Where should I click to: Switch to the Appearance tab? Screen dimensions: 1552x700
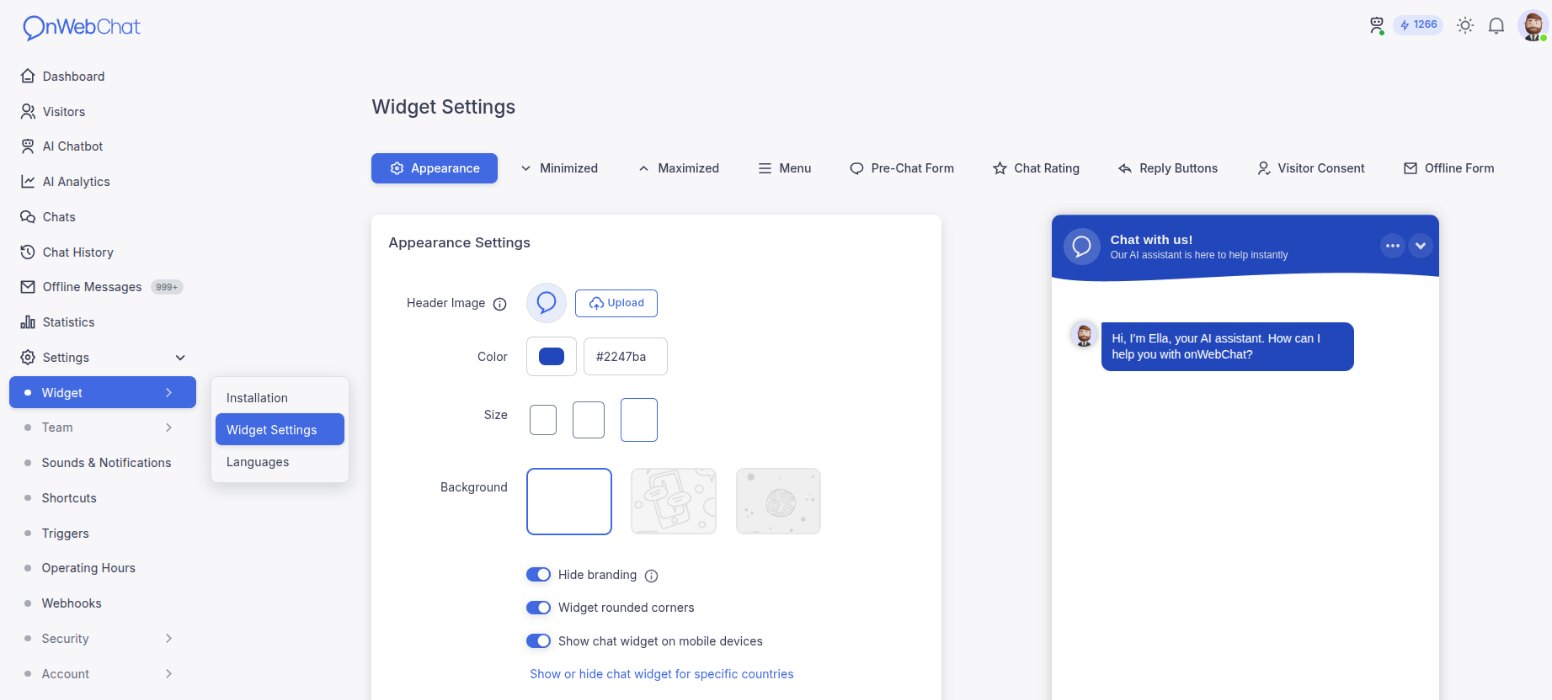(x=434, y=168)
